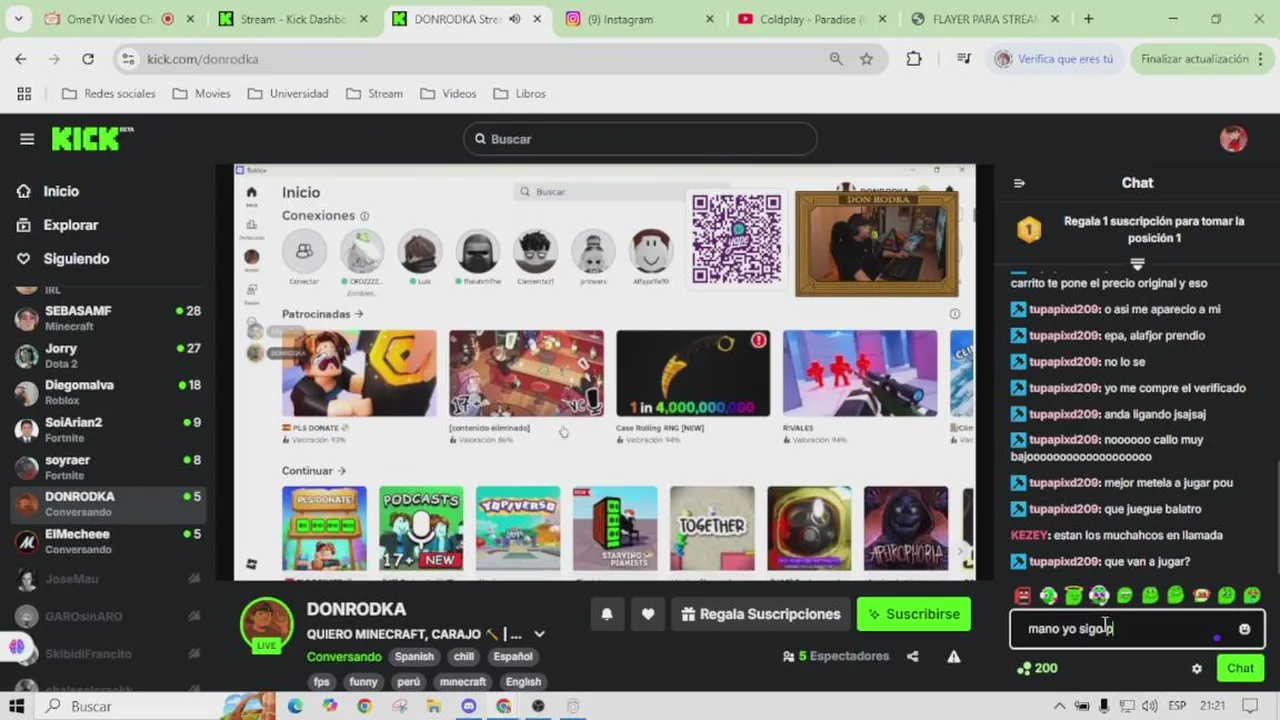Click the DONRODKA streamer avatar with LIVE badge
The width and height of the screenshot is (1280, 720).
(x=266, y=626)
